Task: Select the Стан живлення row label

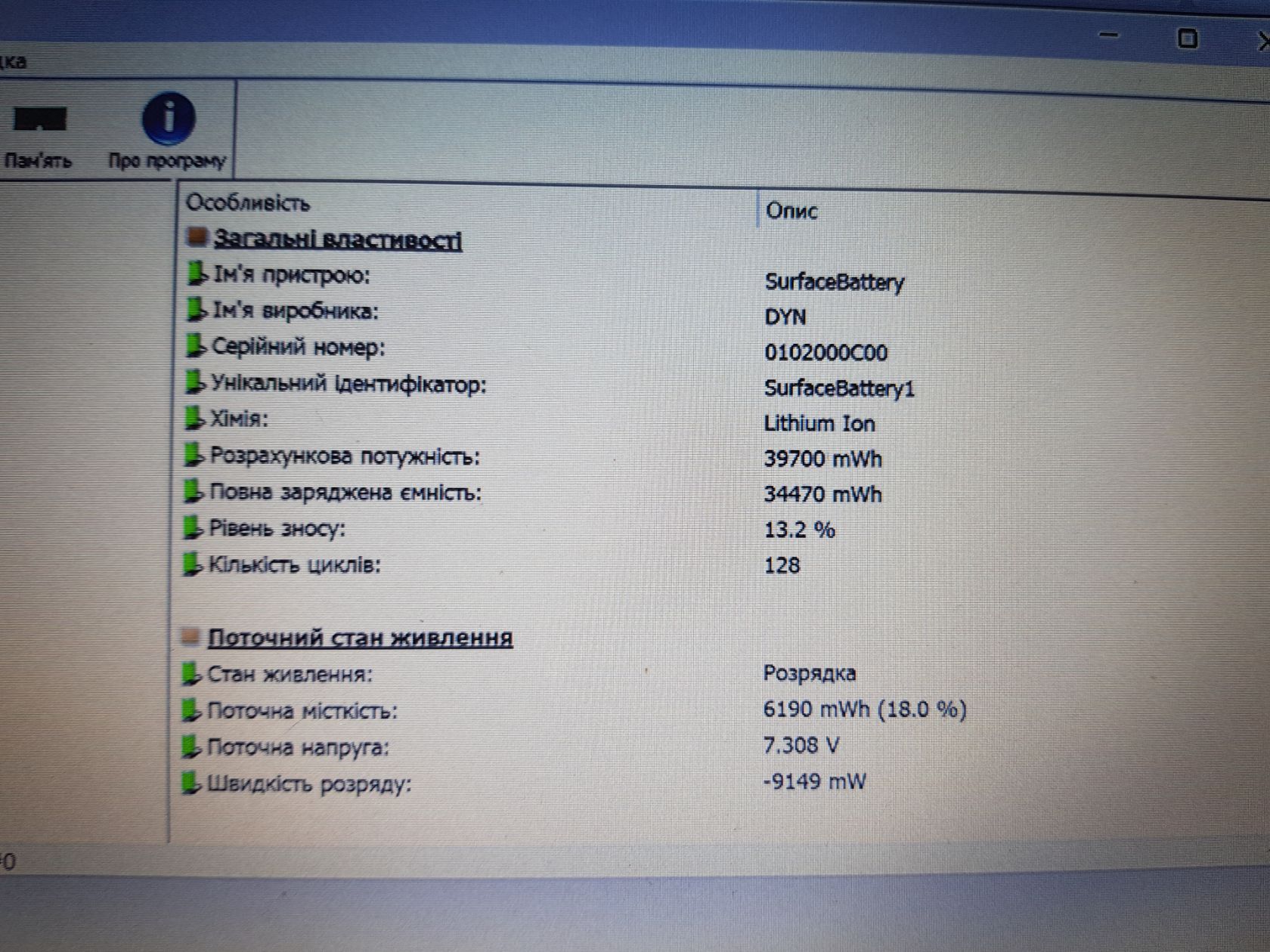Action: tap(290, 674)
